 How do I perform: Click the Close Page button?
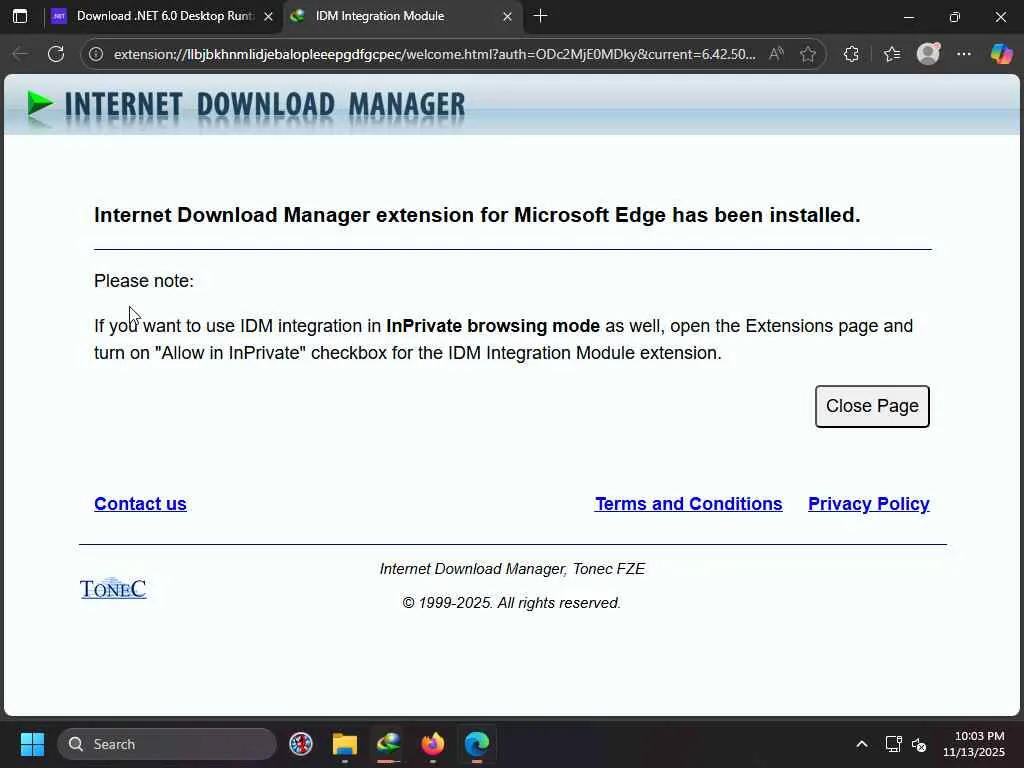pyautogui.click(x=872, y=406)
